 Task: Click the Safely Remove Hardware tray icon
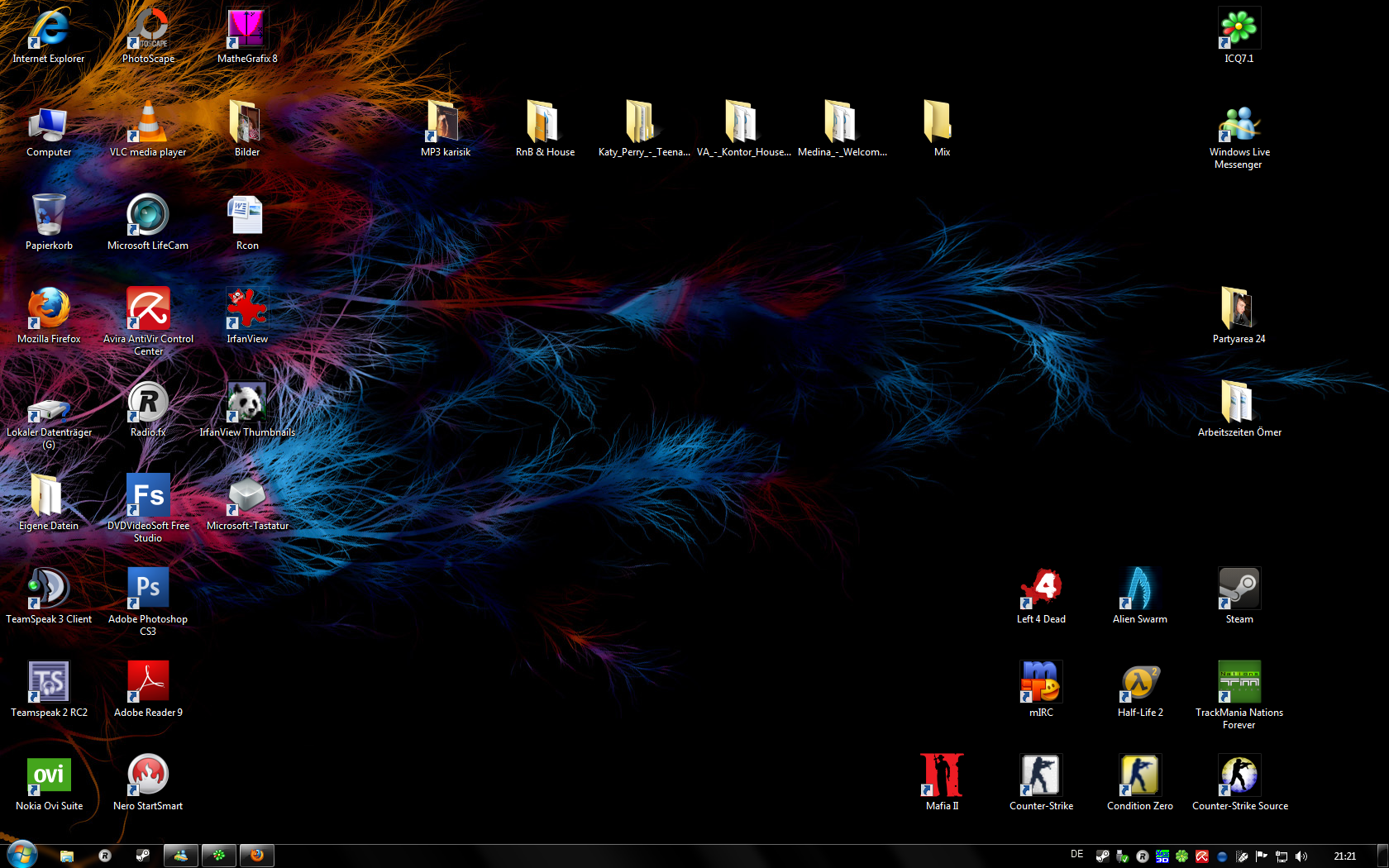click(1122, 856)
